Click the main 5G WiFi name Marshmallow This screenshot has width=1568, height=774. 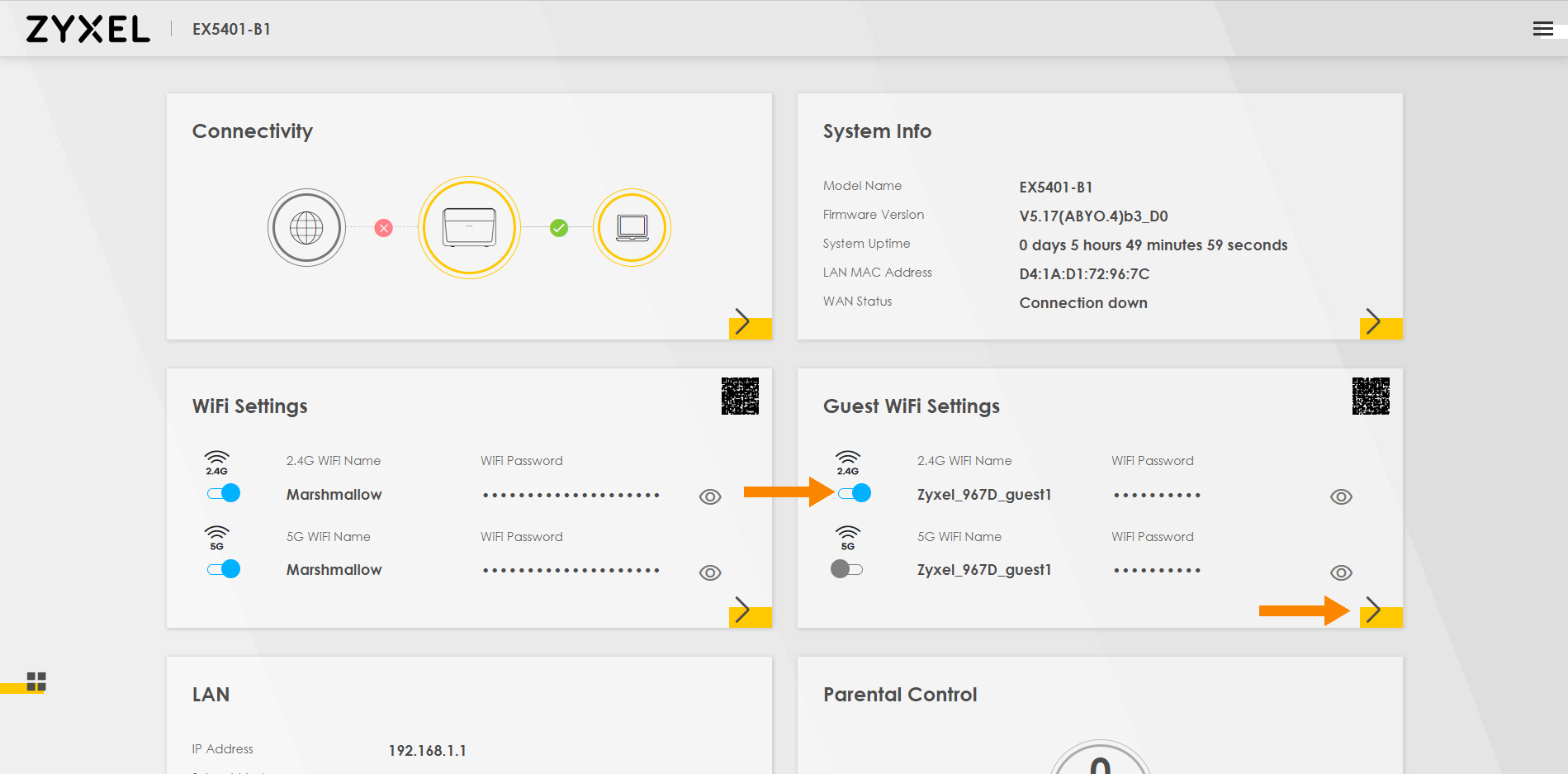point(334,570)
